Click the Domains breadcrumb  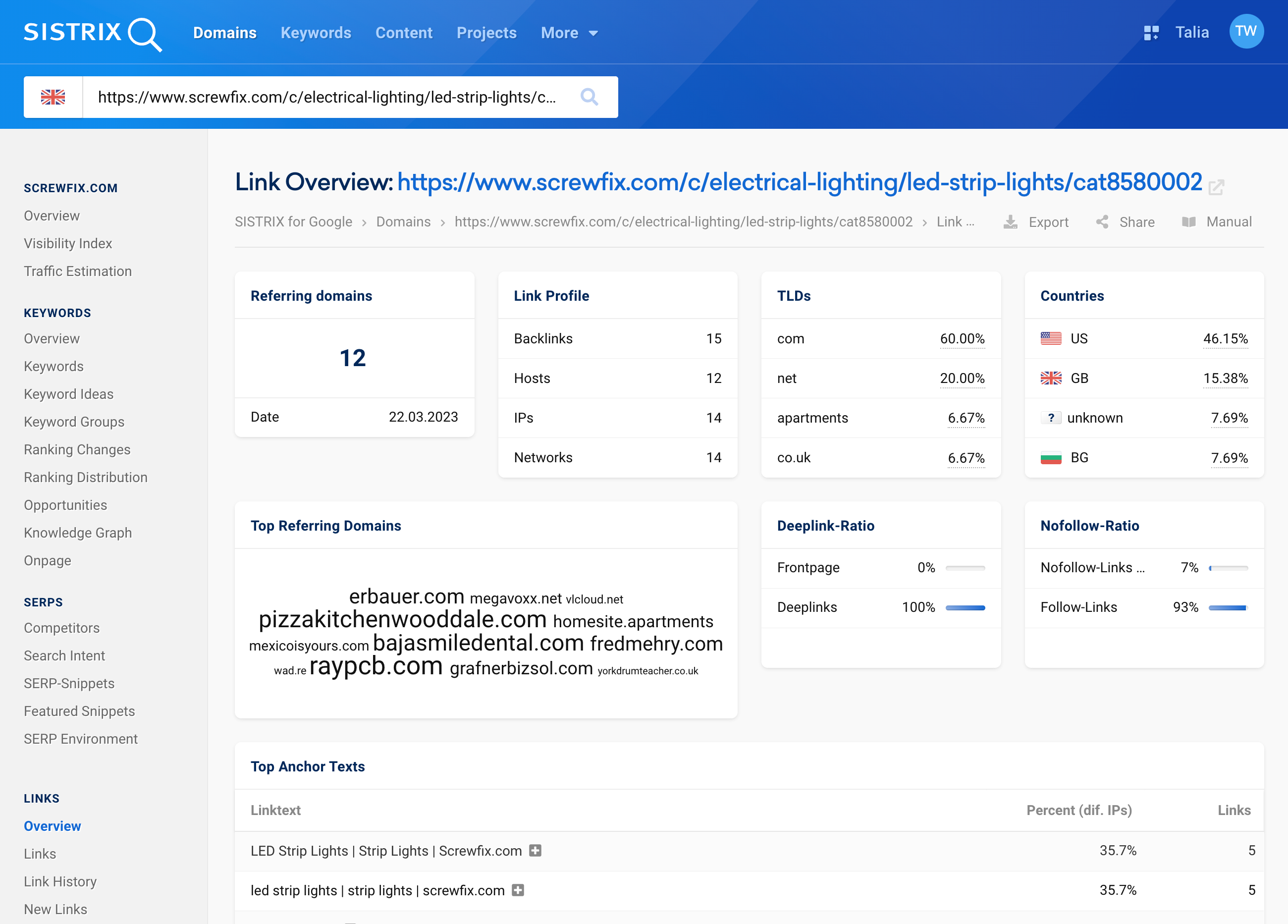coord(404,222)
